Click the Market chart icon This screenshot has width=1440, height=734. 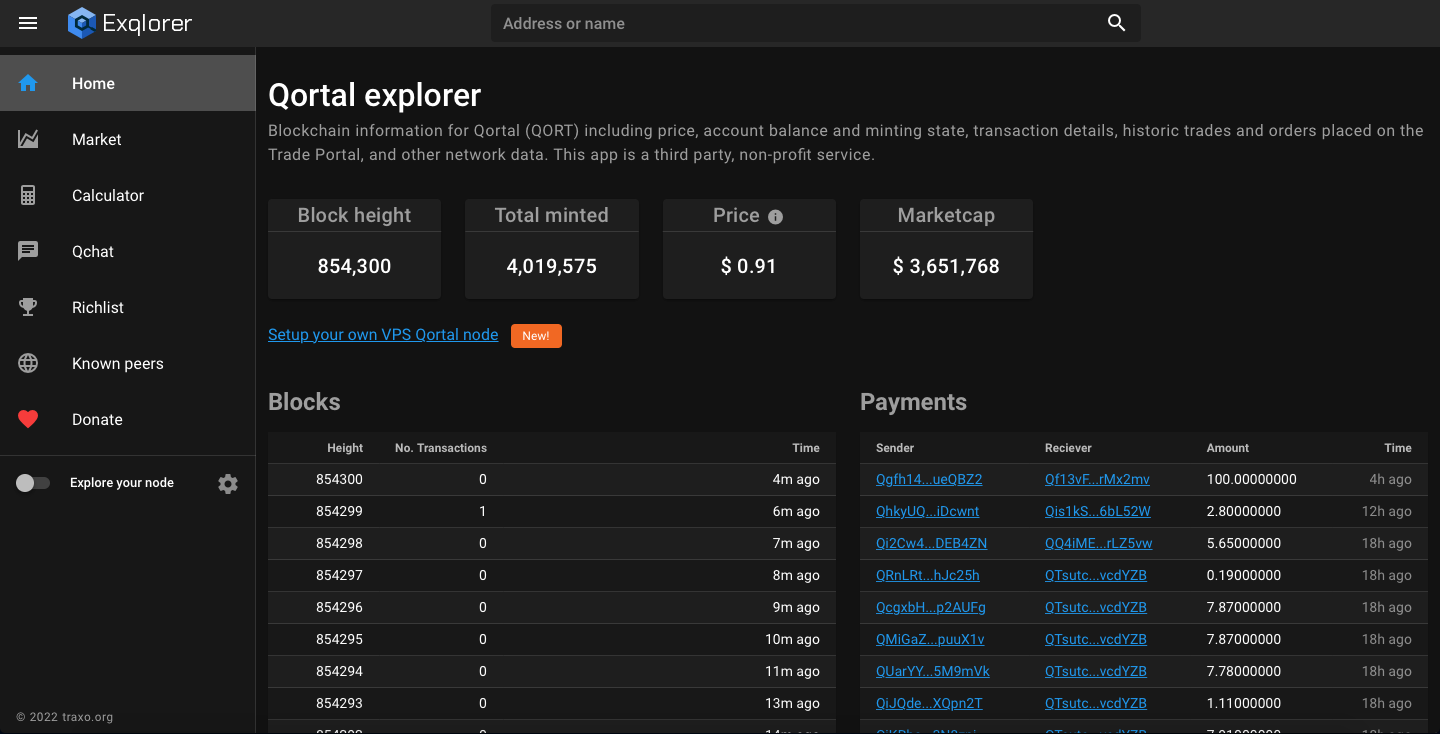coord(28,139)
